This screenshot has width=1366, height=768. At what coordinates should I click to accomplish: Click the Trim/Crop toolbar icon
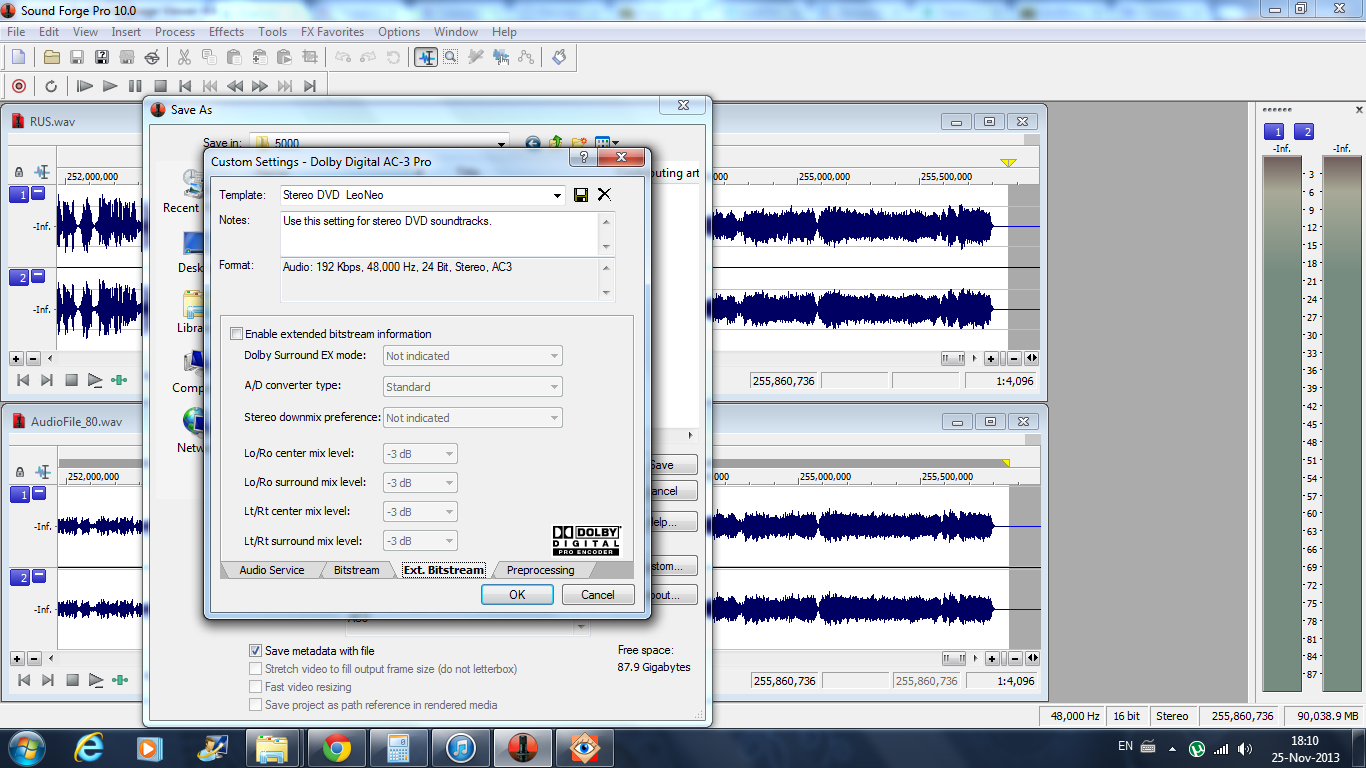[309, 57]
